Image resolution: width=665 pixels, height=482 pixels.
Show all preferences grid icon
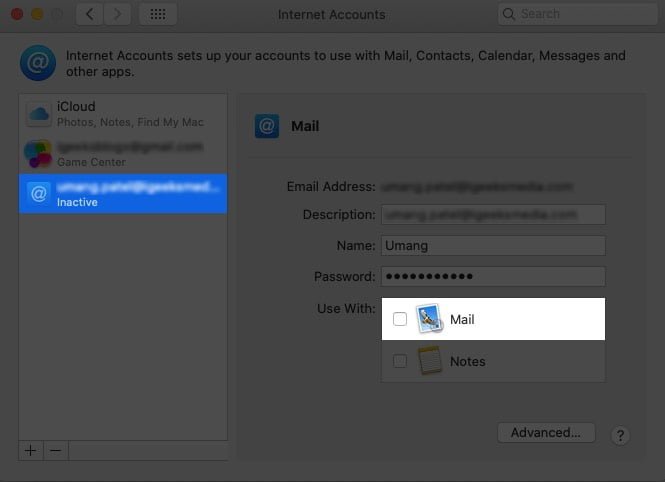[x=158, y=14]
